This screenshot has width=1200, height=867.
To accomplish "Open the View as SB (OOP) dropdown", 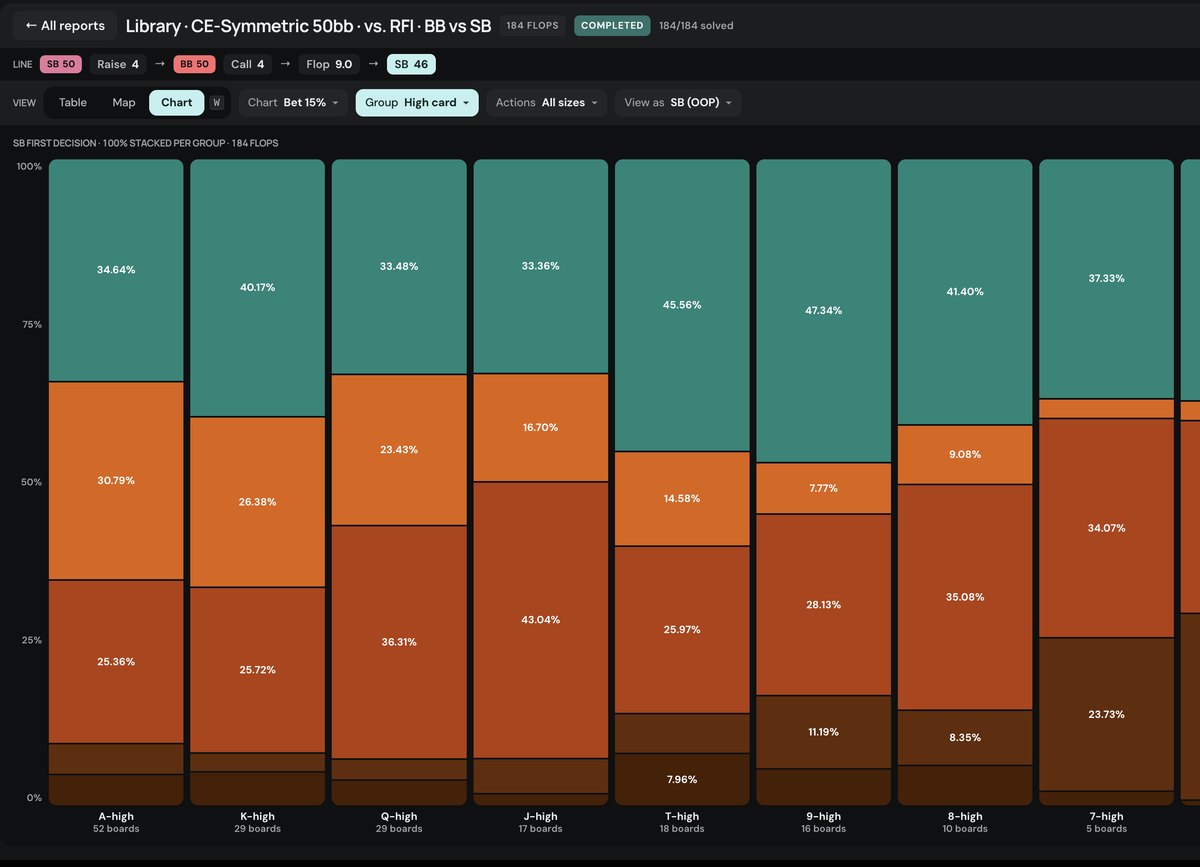I will [678, 103].
